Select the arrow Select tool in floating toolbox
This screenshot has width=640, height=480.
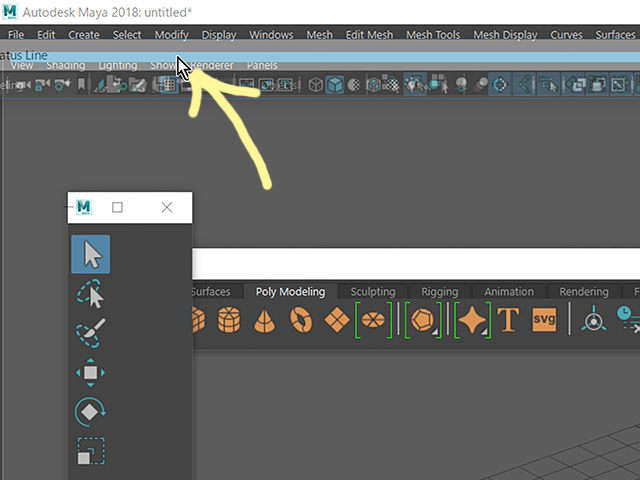(x=91, y=254)
